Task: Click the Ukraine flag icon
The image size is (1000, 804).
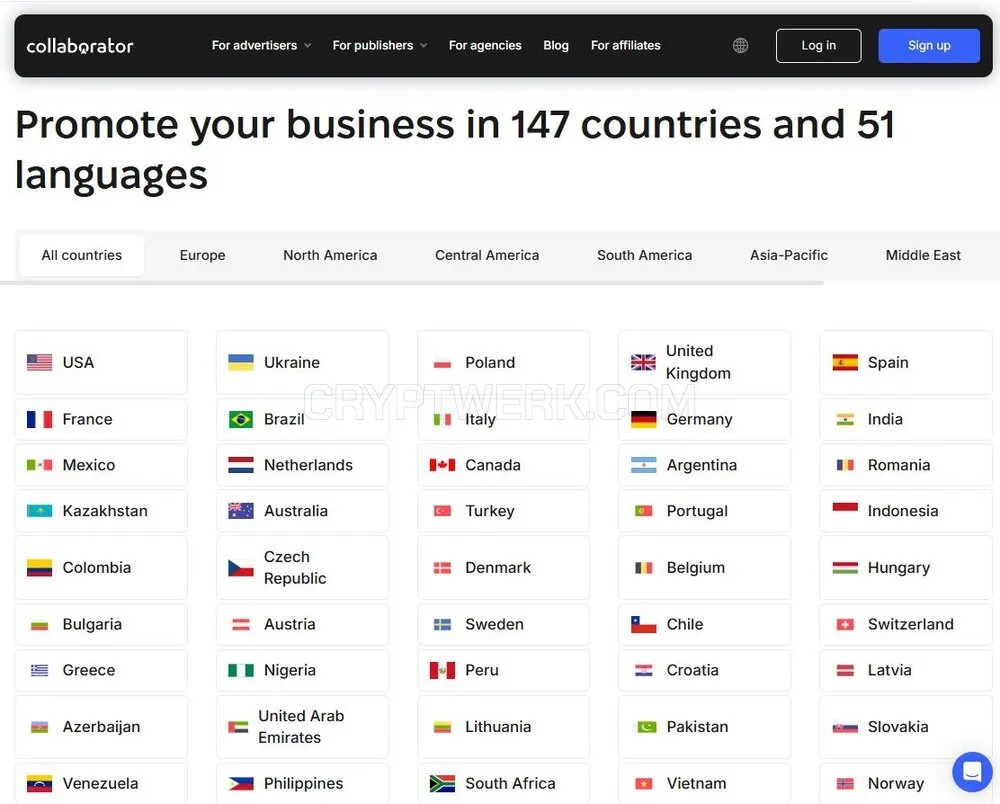Action: (241, 362)
